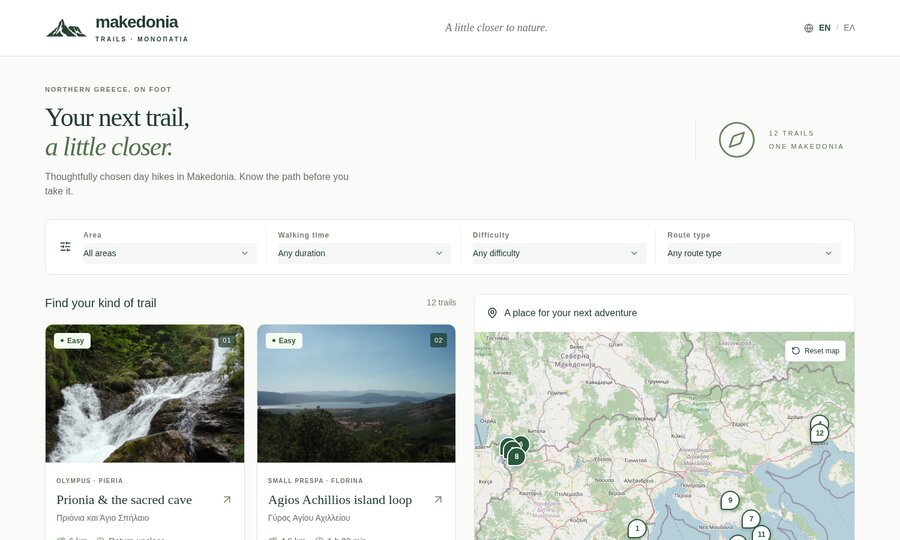Viewport: 900px width, 540px height.
Task: Select map marker number 11
Action: click(x=761, y=534)
